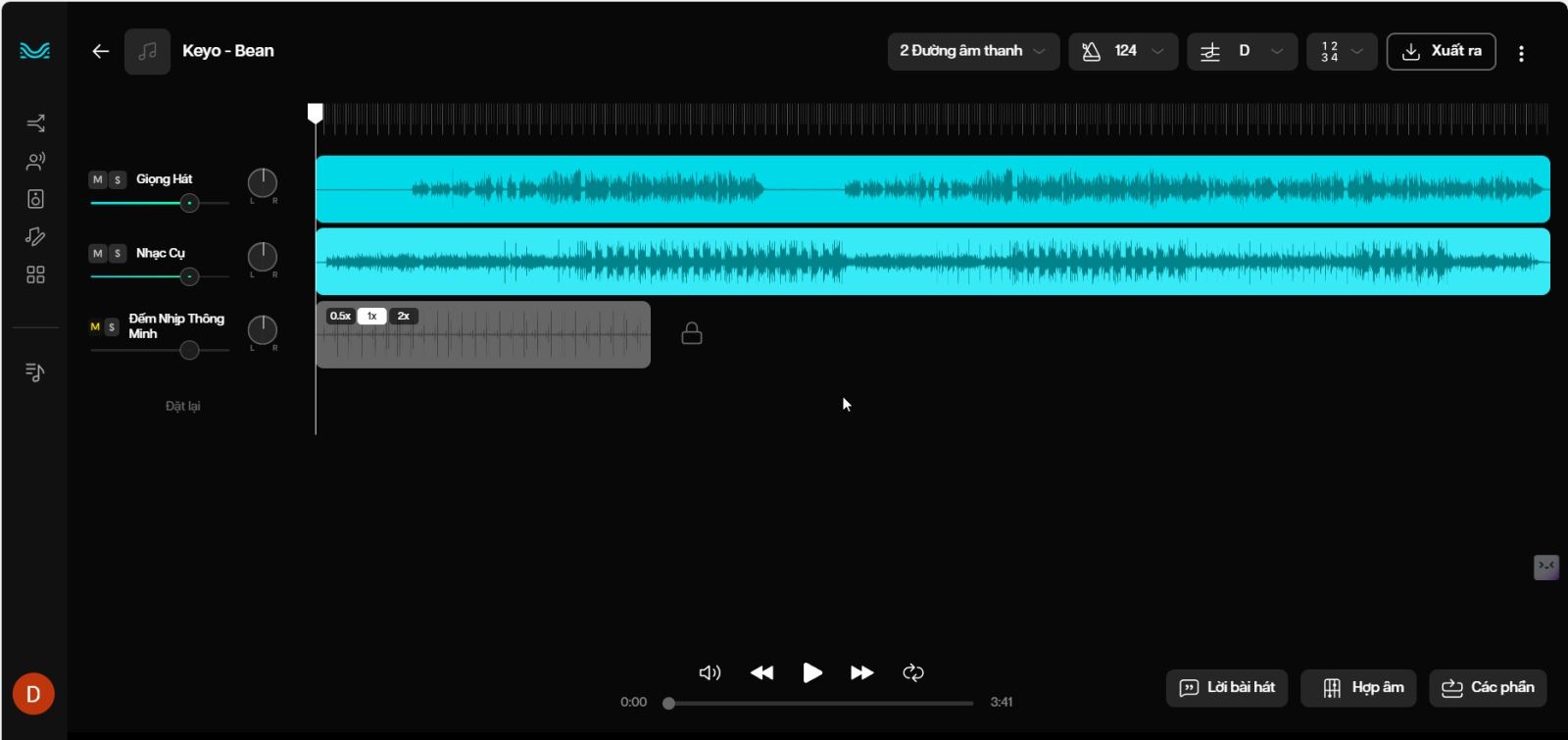1568x740 pixels.
Task: Click the key tuning icon beside D
Action: 1210,52
